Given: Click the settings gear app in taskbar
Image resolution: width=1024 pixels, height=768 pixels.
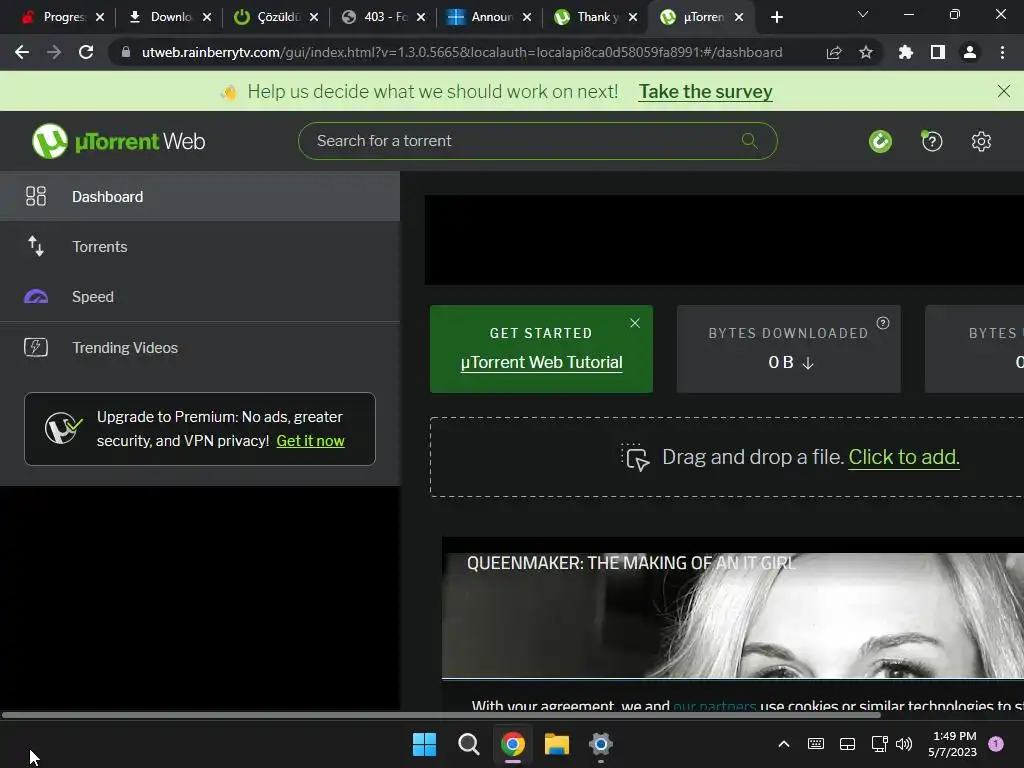Looking at the screenshot, I should [x=601, y=744].
